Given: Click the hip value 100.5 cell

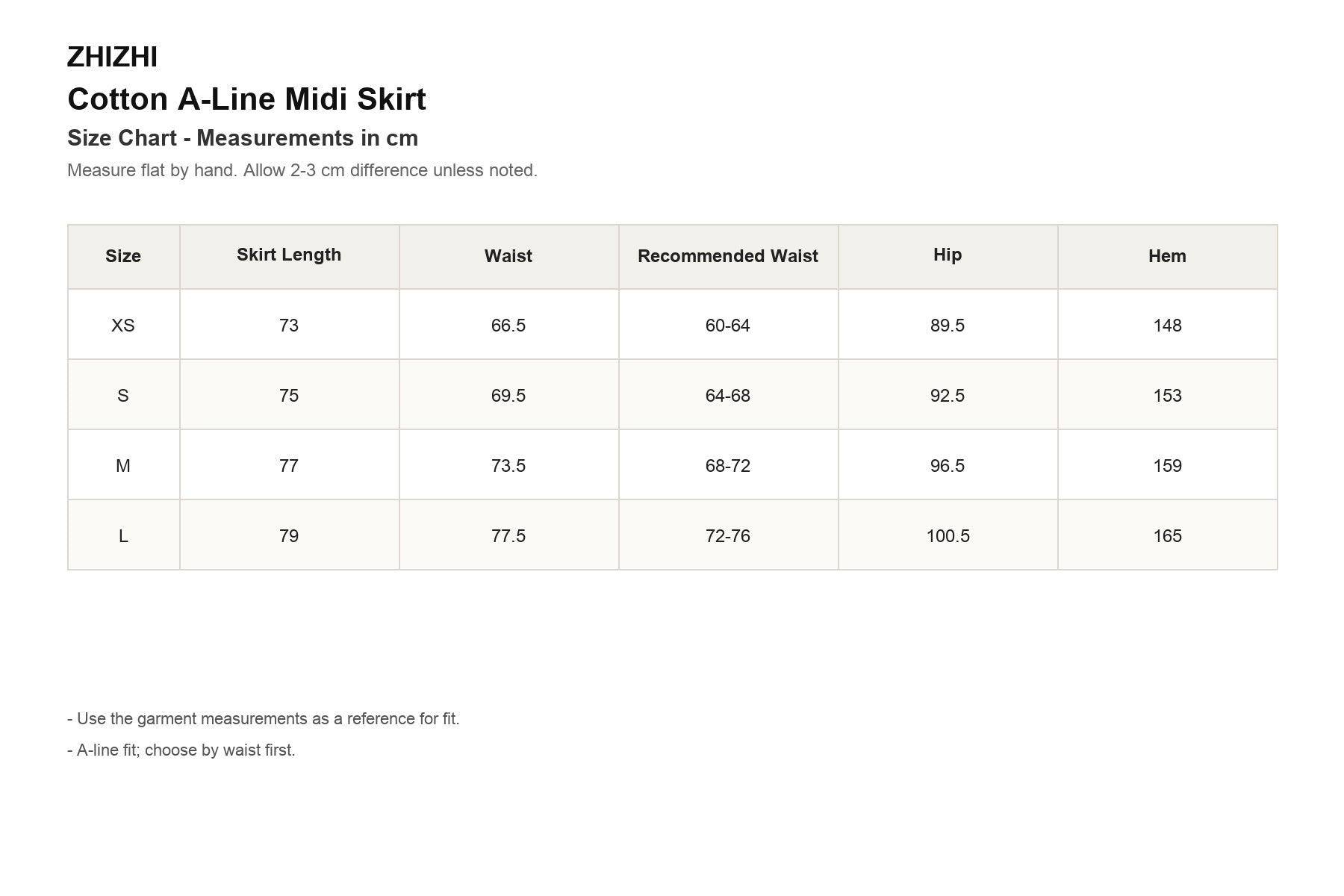Looking at the screenshot, I should [x=948, y=535].
